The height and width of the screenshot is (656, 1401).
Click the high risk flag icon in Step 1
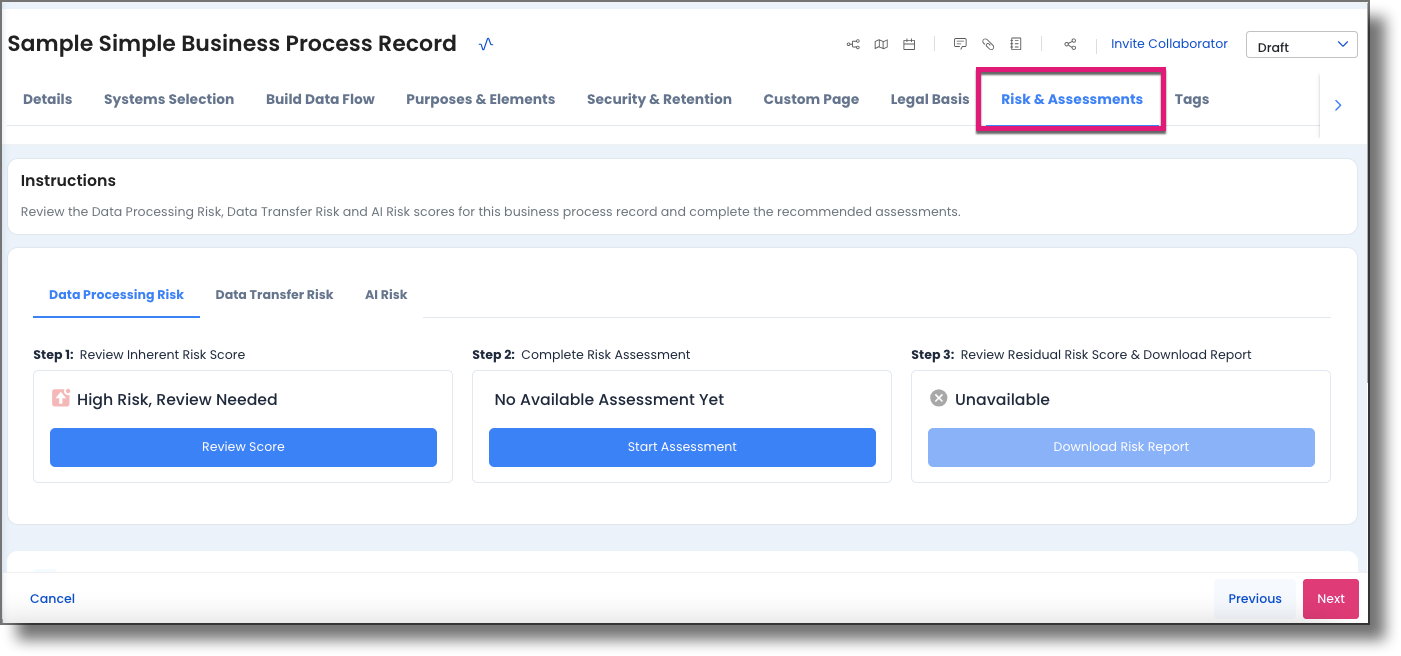click(x=61, y=397)
